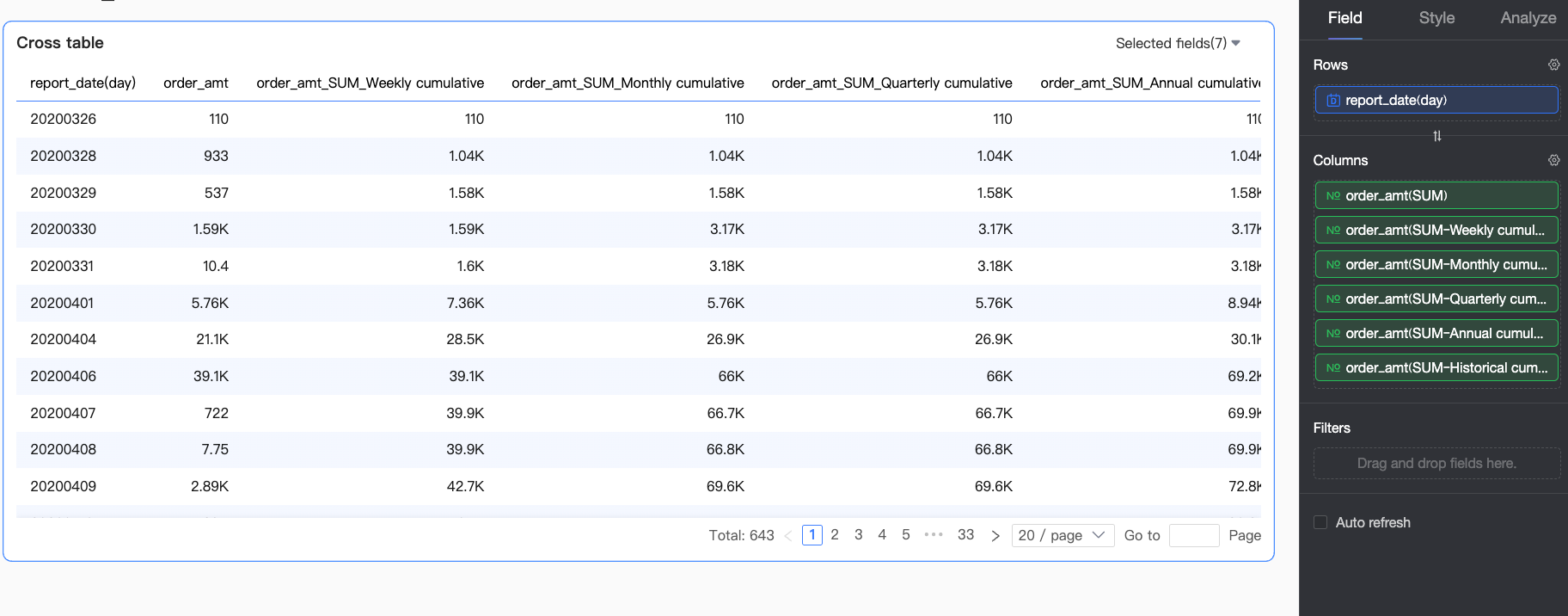Click the number icon on the Monthly cumulative field
This screenshot has width=1568, height=616.
tap(1333, 265)
